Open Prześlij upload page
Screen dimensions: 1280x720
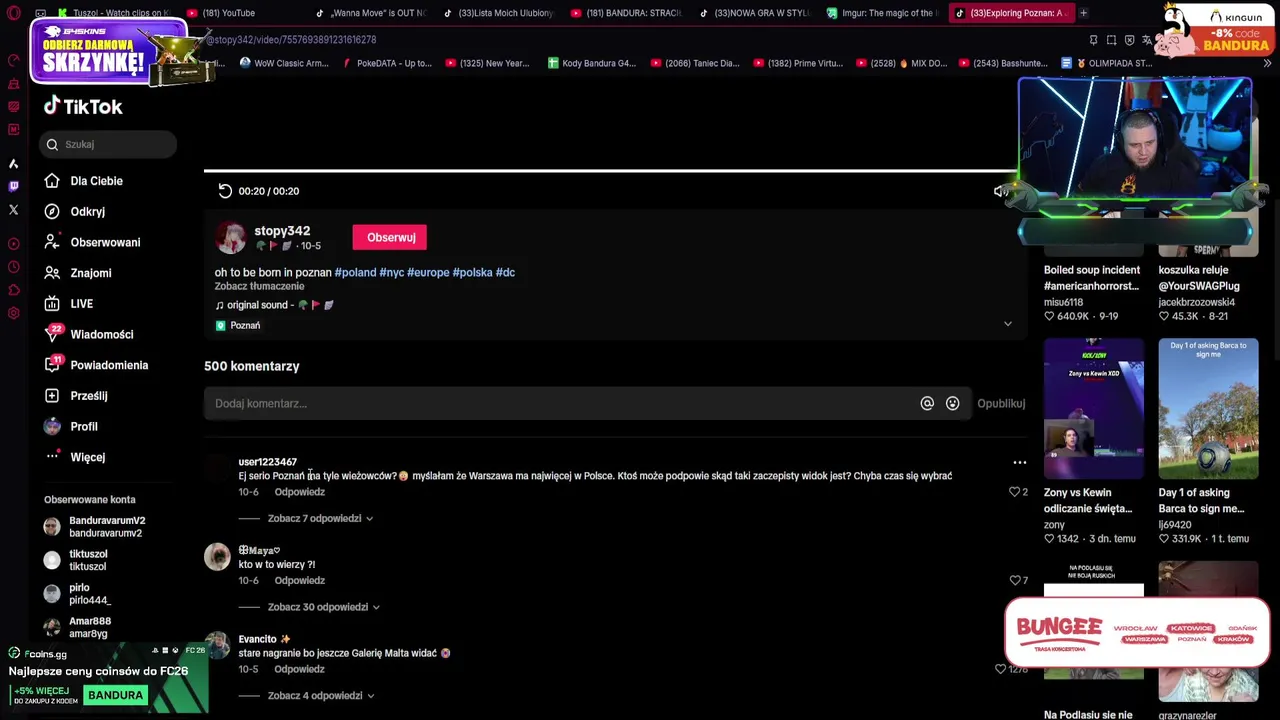pos(88,396)
